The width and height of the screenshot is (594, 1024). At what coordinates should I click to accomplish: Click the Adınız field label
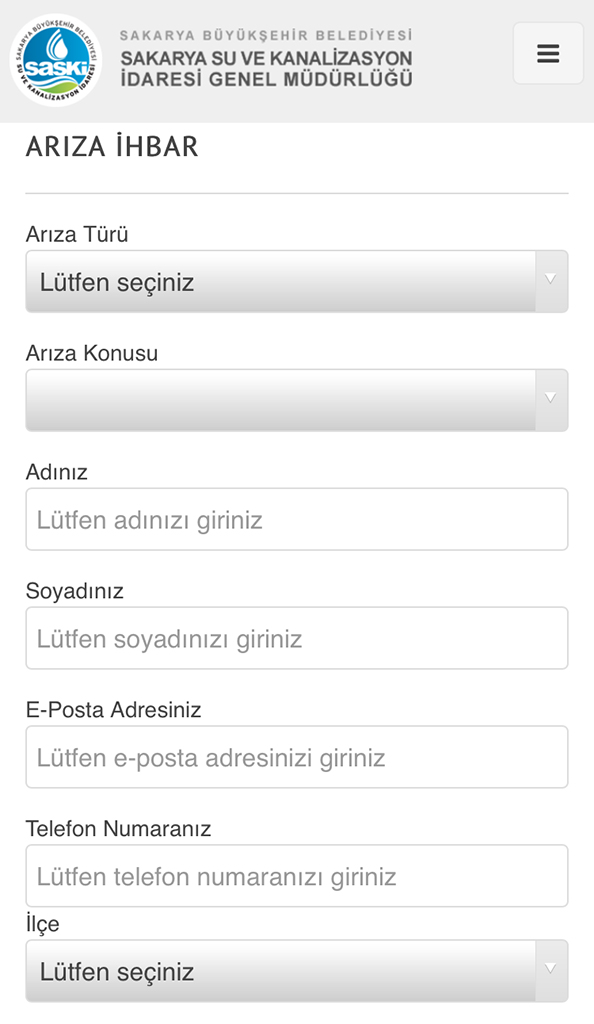pyautogui.click(x=55, y=471)
